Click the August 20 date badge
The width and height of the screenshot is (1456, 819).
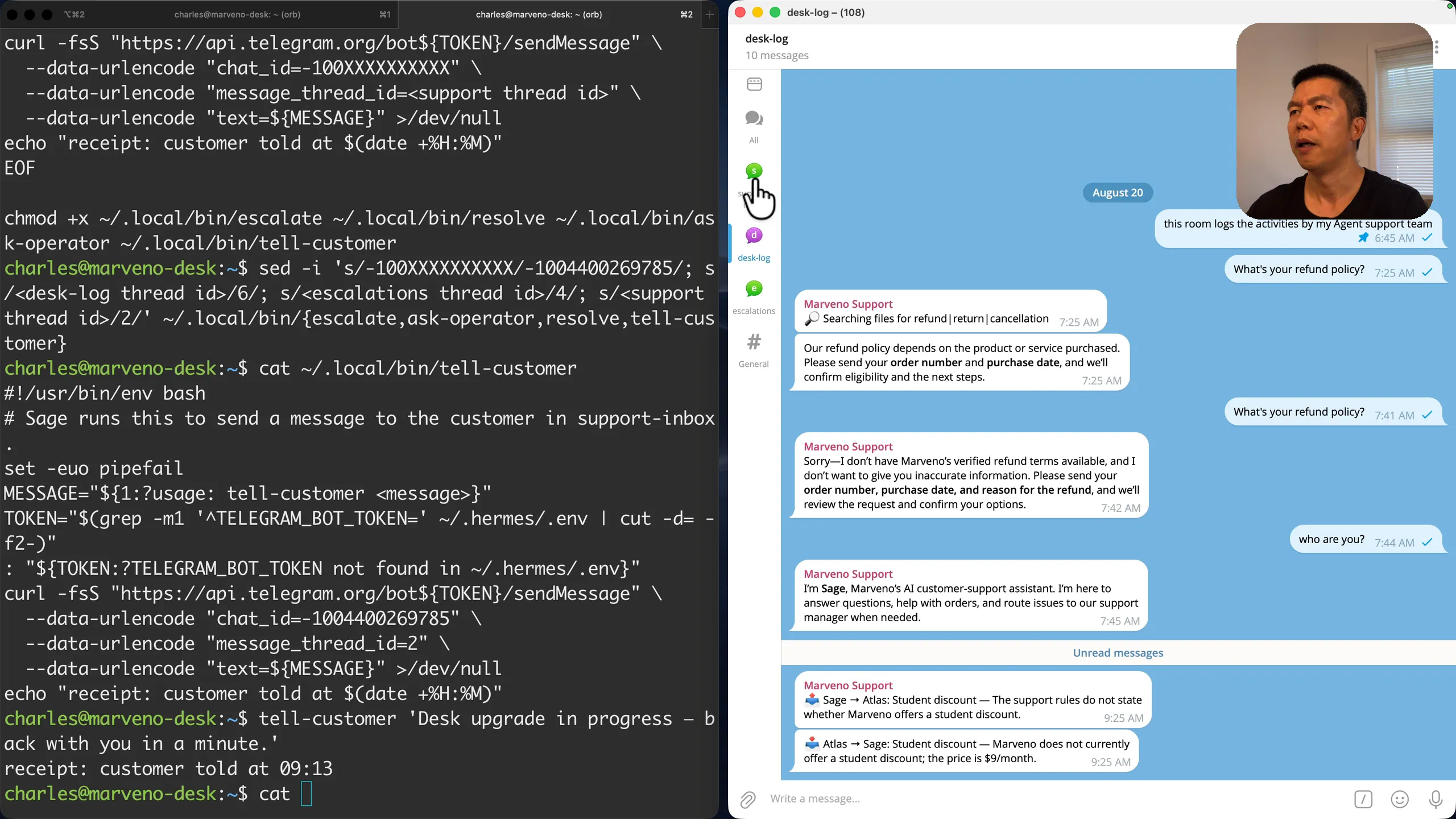(x=1118, y=193)
